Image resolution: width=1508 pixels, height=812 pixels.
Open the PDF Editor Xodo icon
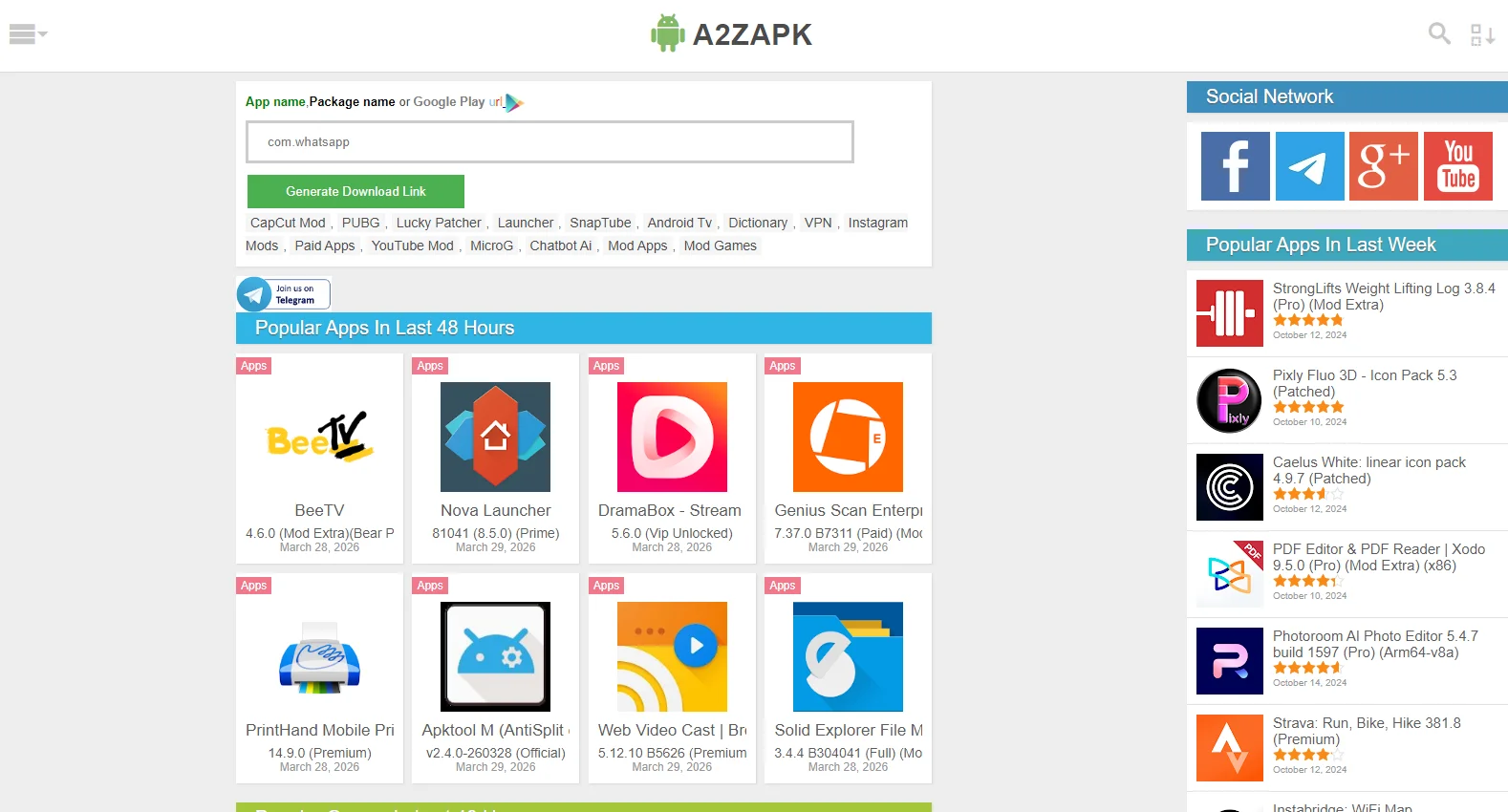point(1230,574)
